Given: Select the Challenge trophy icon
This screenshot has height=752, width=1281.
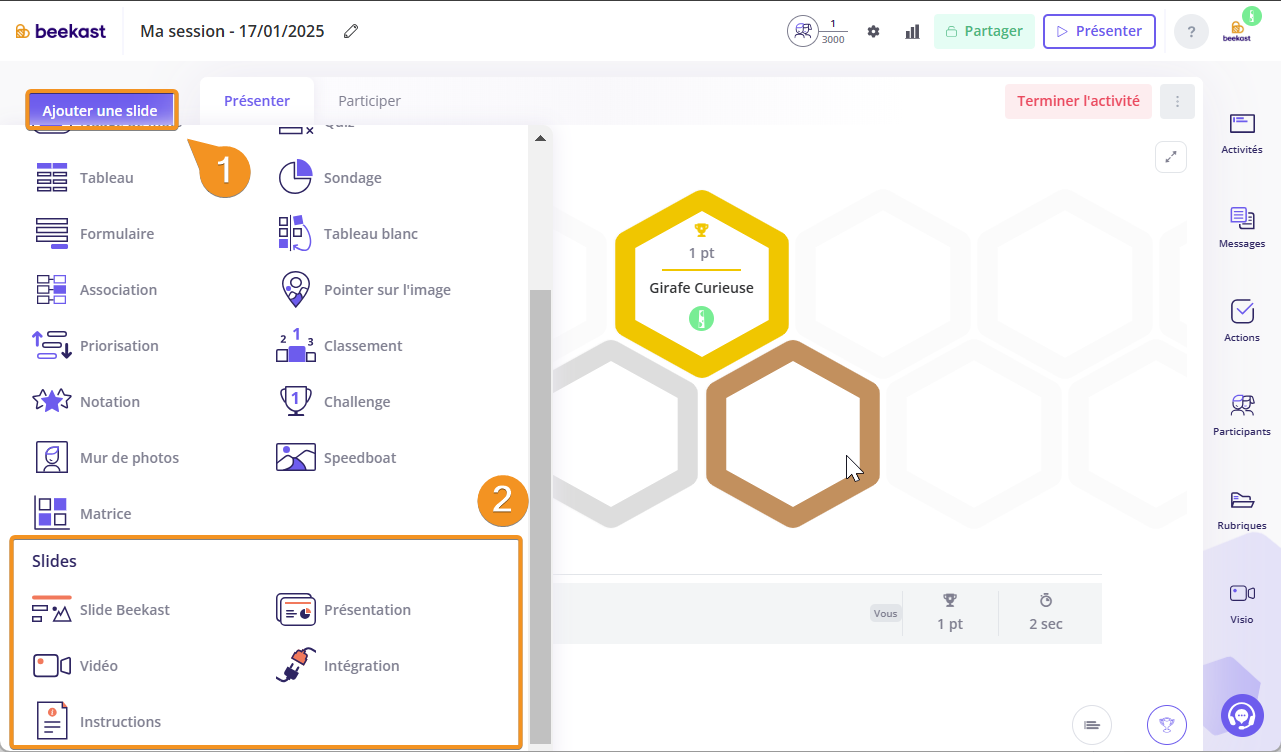Looking at the screenshot, I should (295, 401).
